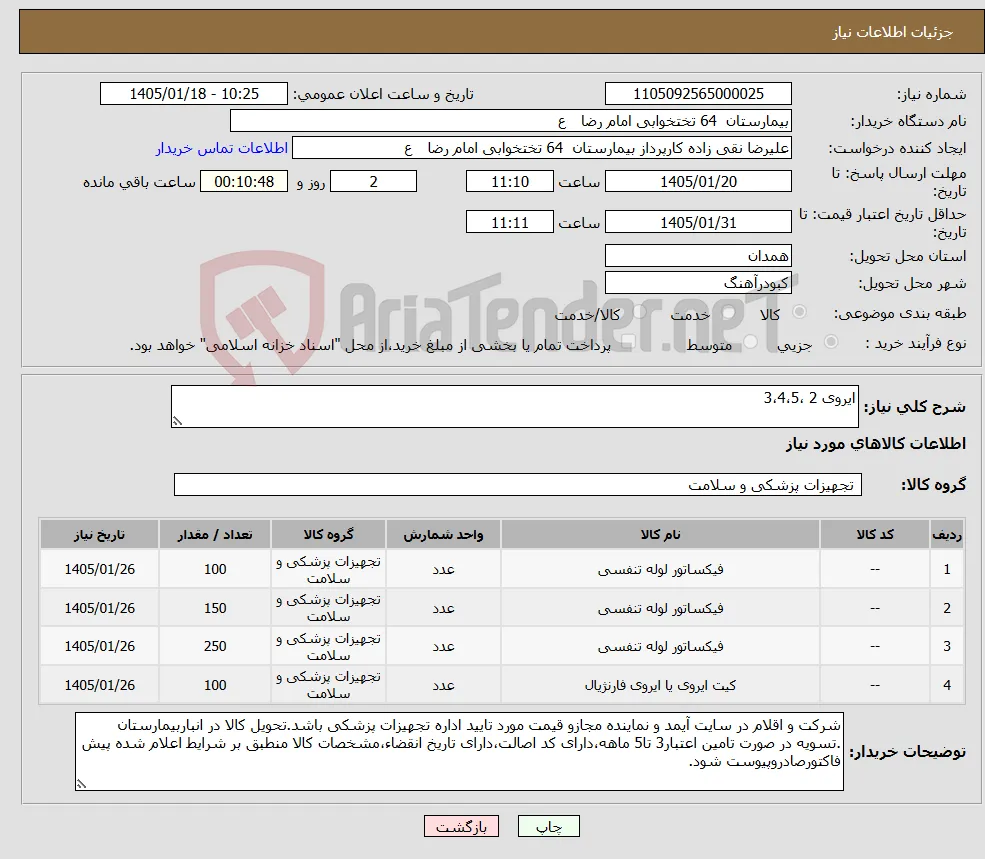
Task: Click the buyer organization name field
Action: 511,121
